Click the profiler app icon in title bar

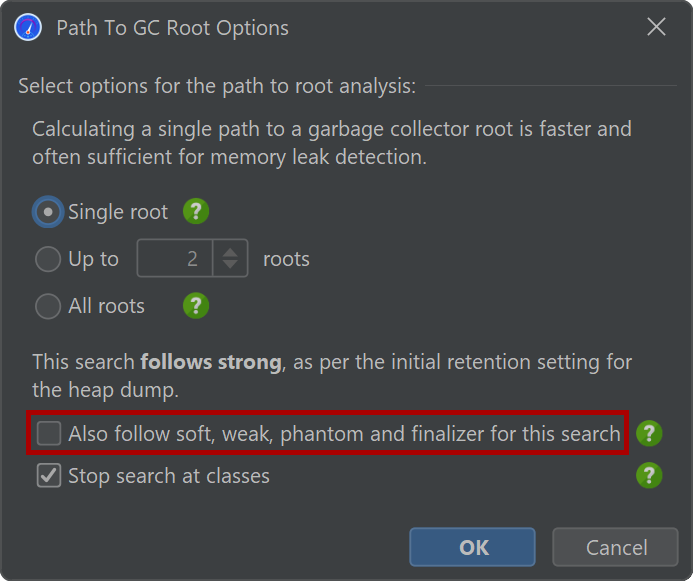[27, 27]
